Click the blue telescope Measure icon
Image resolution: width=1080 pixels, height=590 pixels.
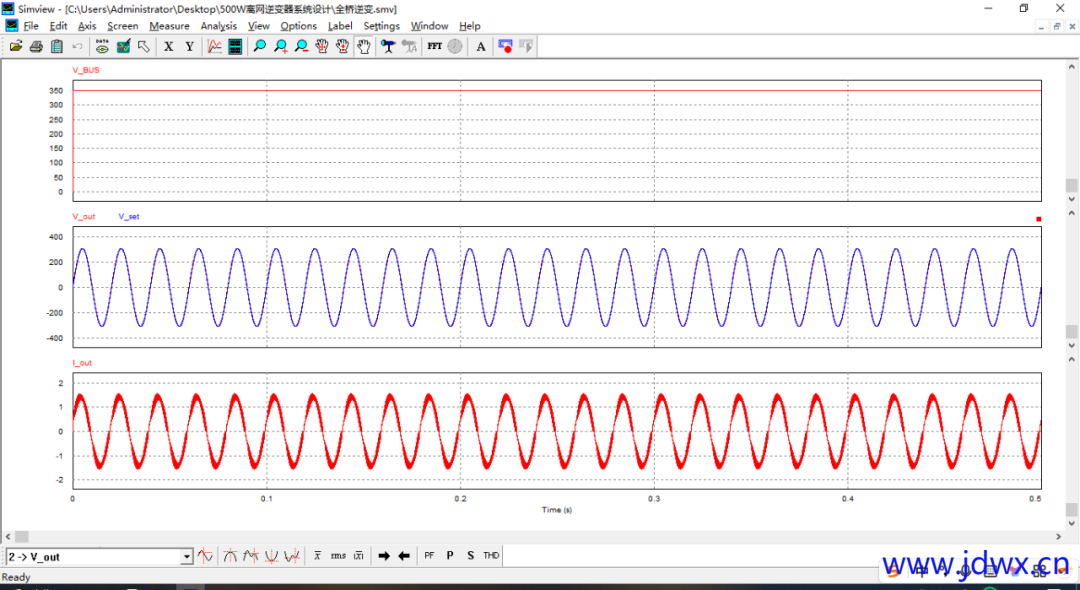[388, 47]
